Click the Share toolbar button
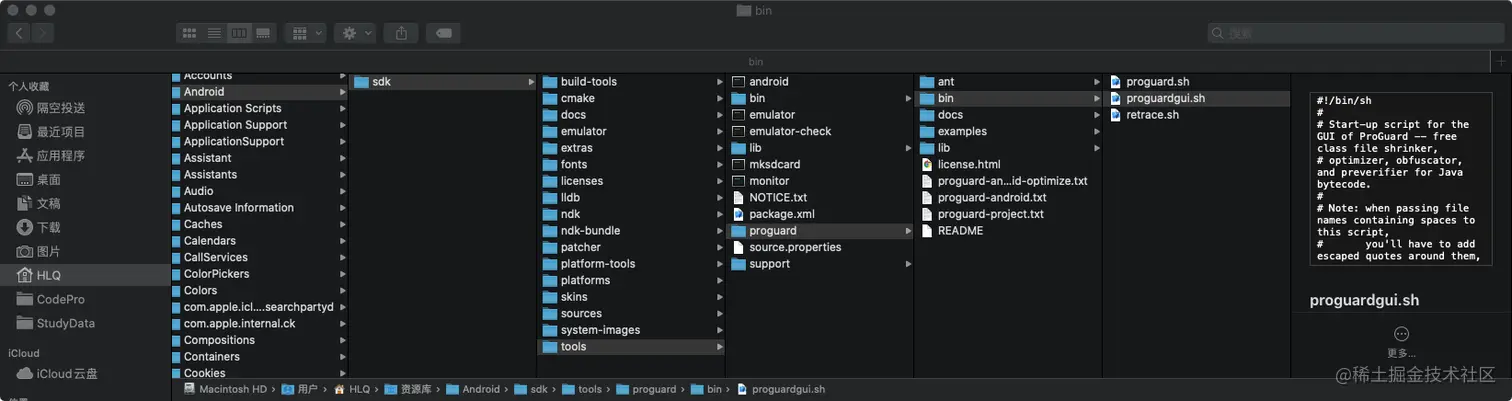This screenshot has height=401, width=1512. click(x=401, y=33)
